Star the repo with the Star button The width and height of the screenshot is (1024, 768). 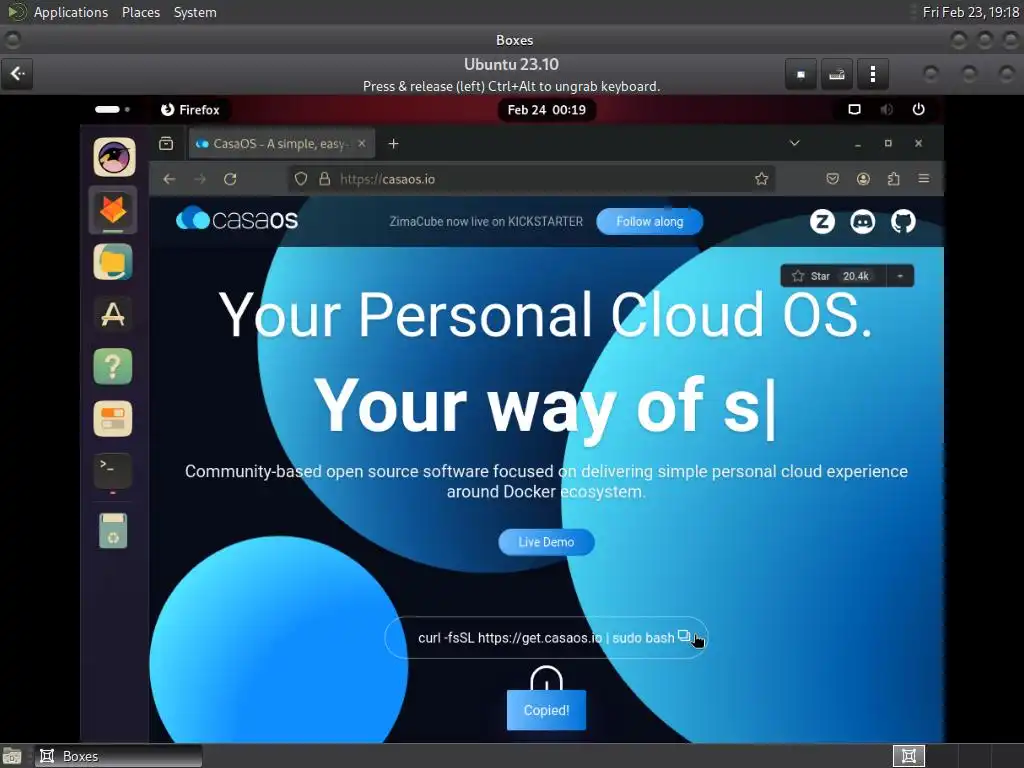pos(810,276)
